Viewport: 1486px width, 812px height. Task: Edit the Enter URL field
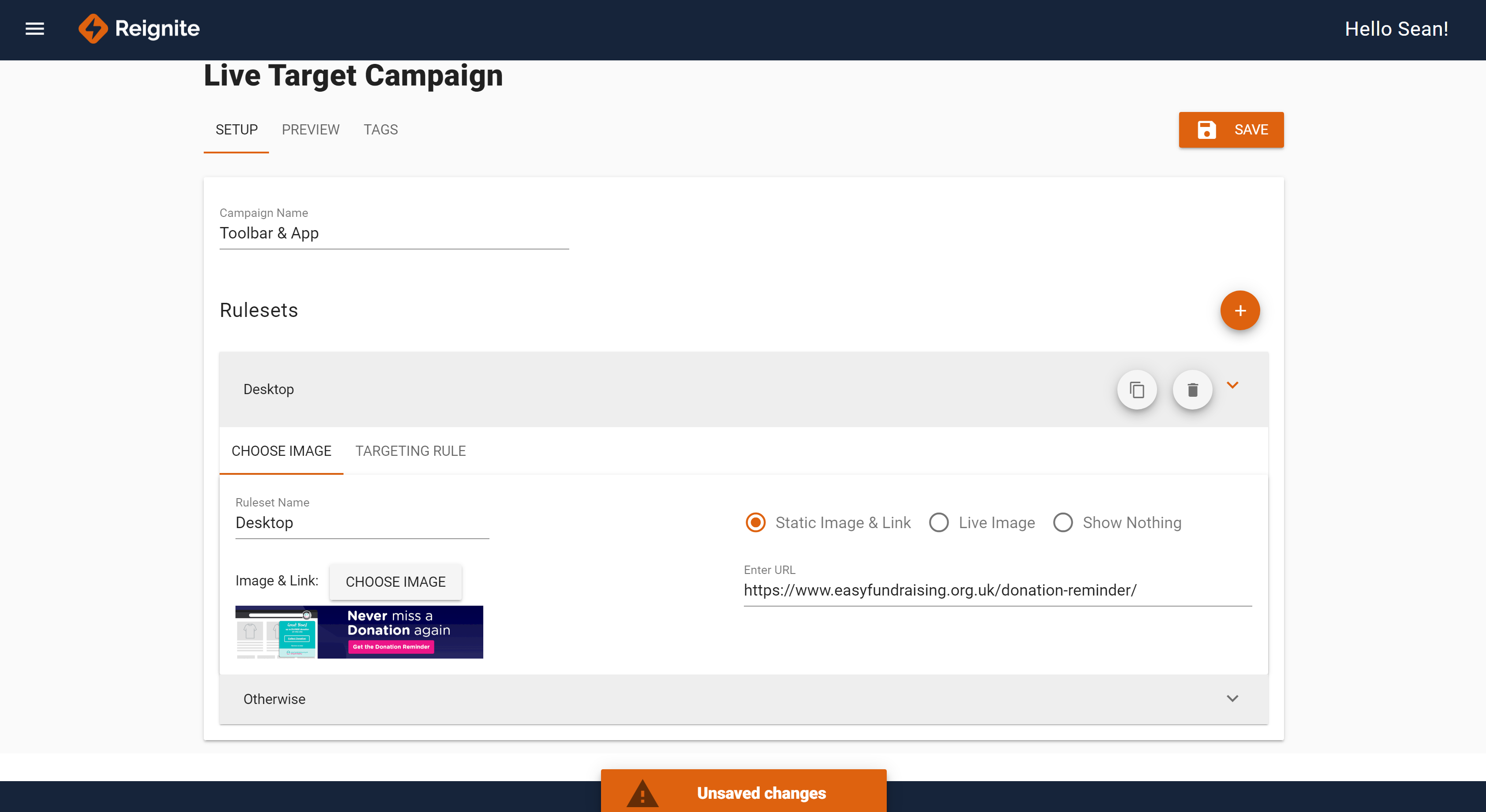coord(997,591)
